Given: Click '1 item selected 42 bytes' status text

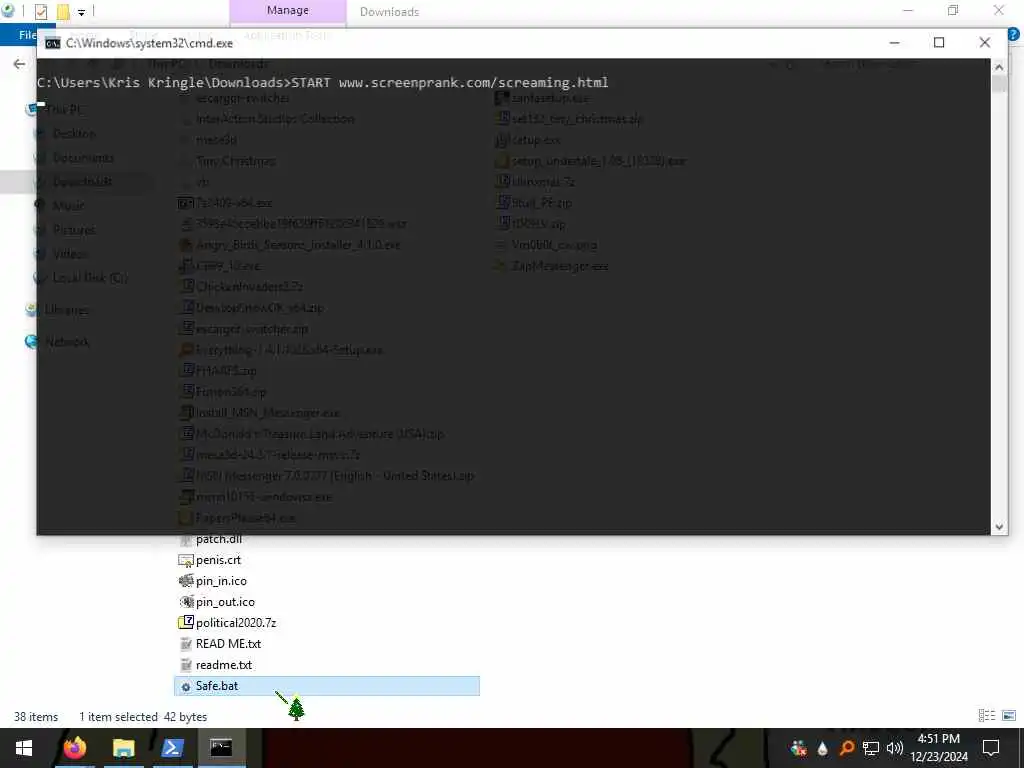Looking at the screenshot, I should point(143,716).
